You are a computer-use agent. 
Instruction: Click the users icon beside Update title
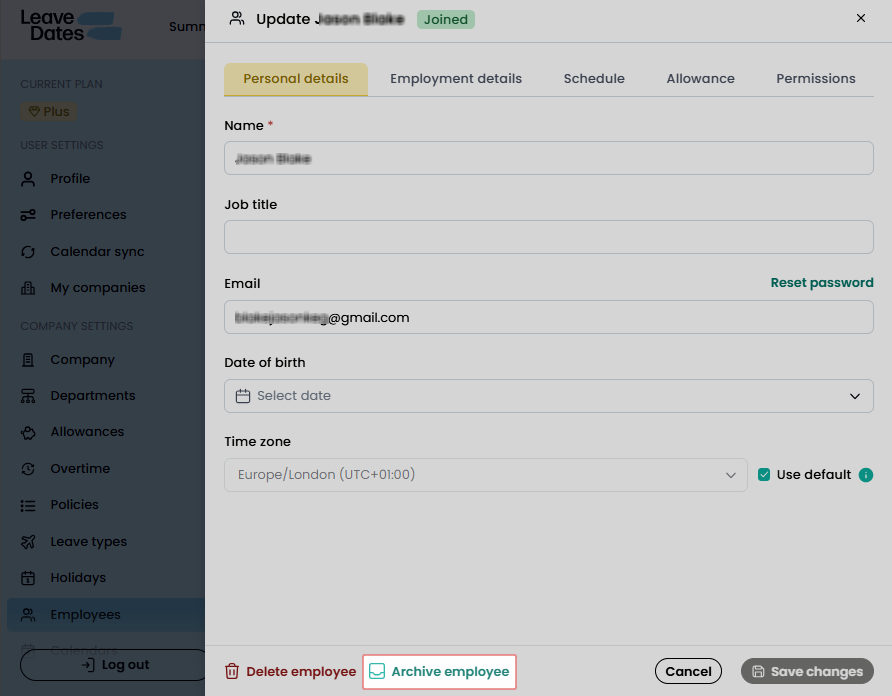pos(237,19)
